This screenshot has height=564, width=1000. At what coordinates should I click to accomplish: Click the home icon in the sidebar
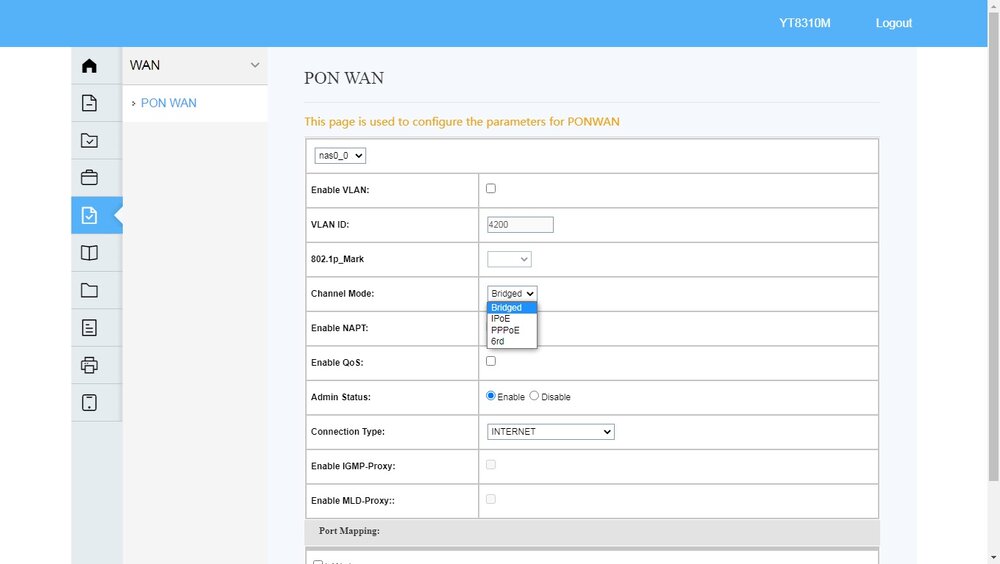point(89,66)
